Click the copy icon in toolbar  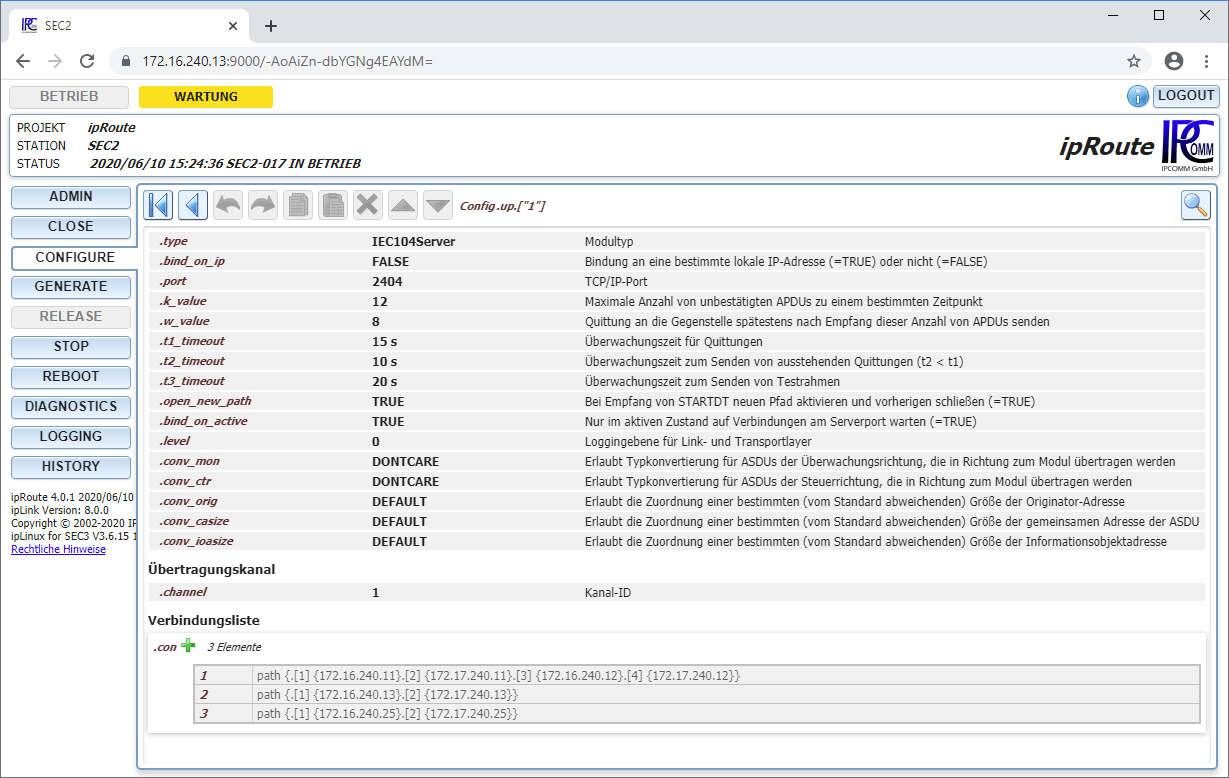tap(298, 205)
